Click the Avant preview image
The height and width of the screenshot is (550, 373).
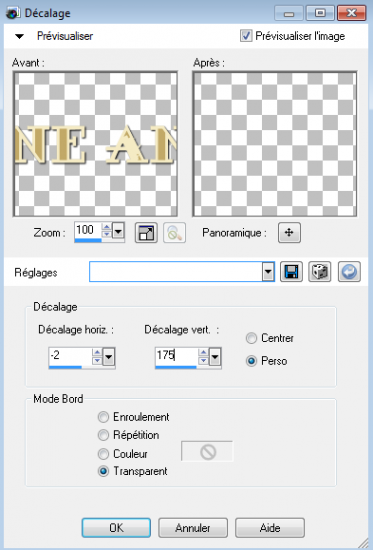point(95,144)
